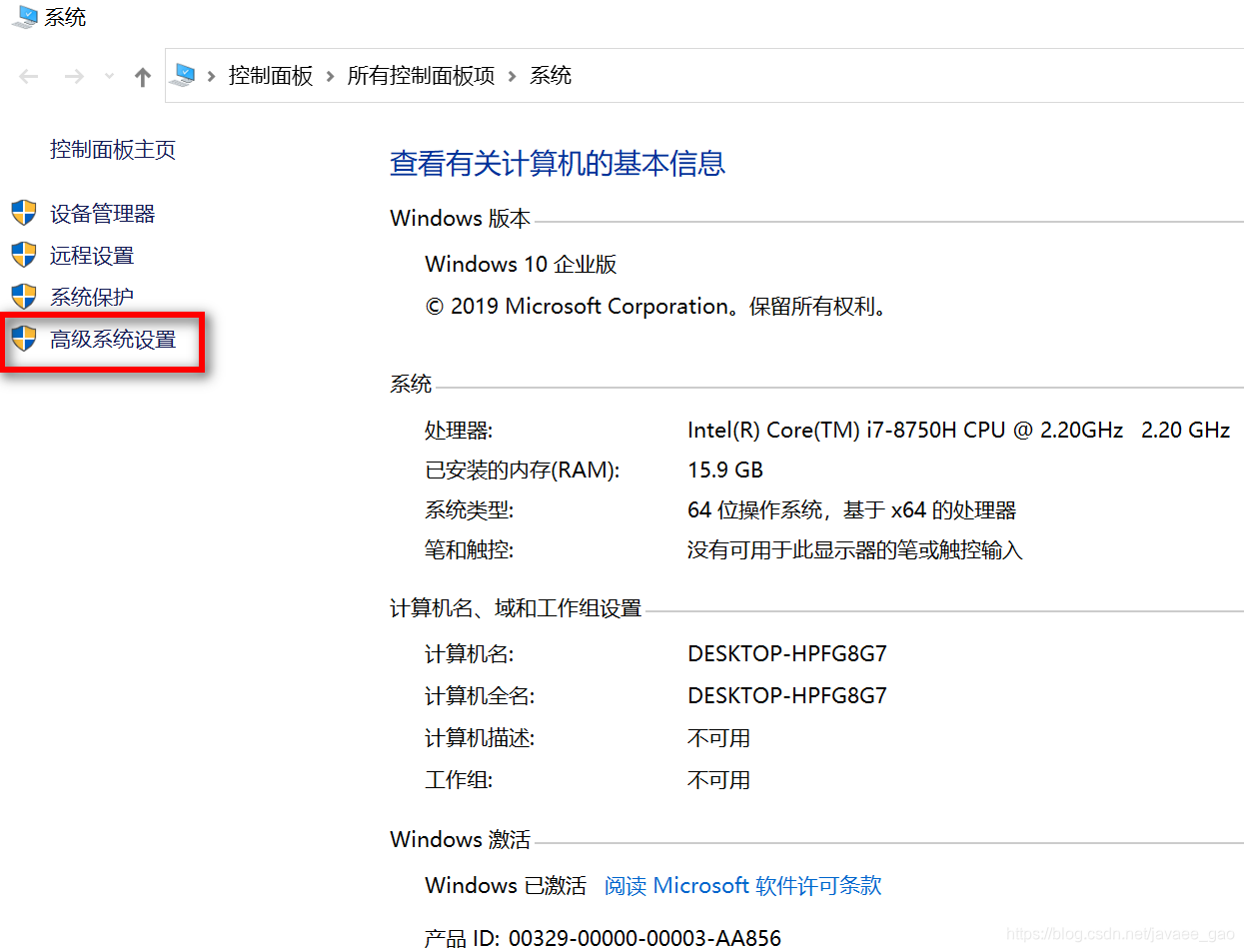Click the 系统 window title text

coord(65,18)
